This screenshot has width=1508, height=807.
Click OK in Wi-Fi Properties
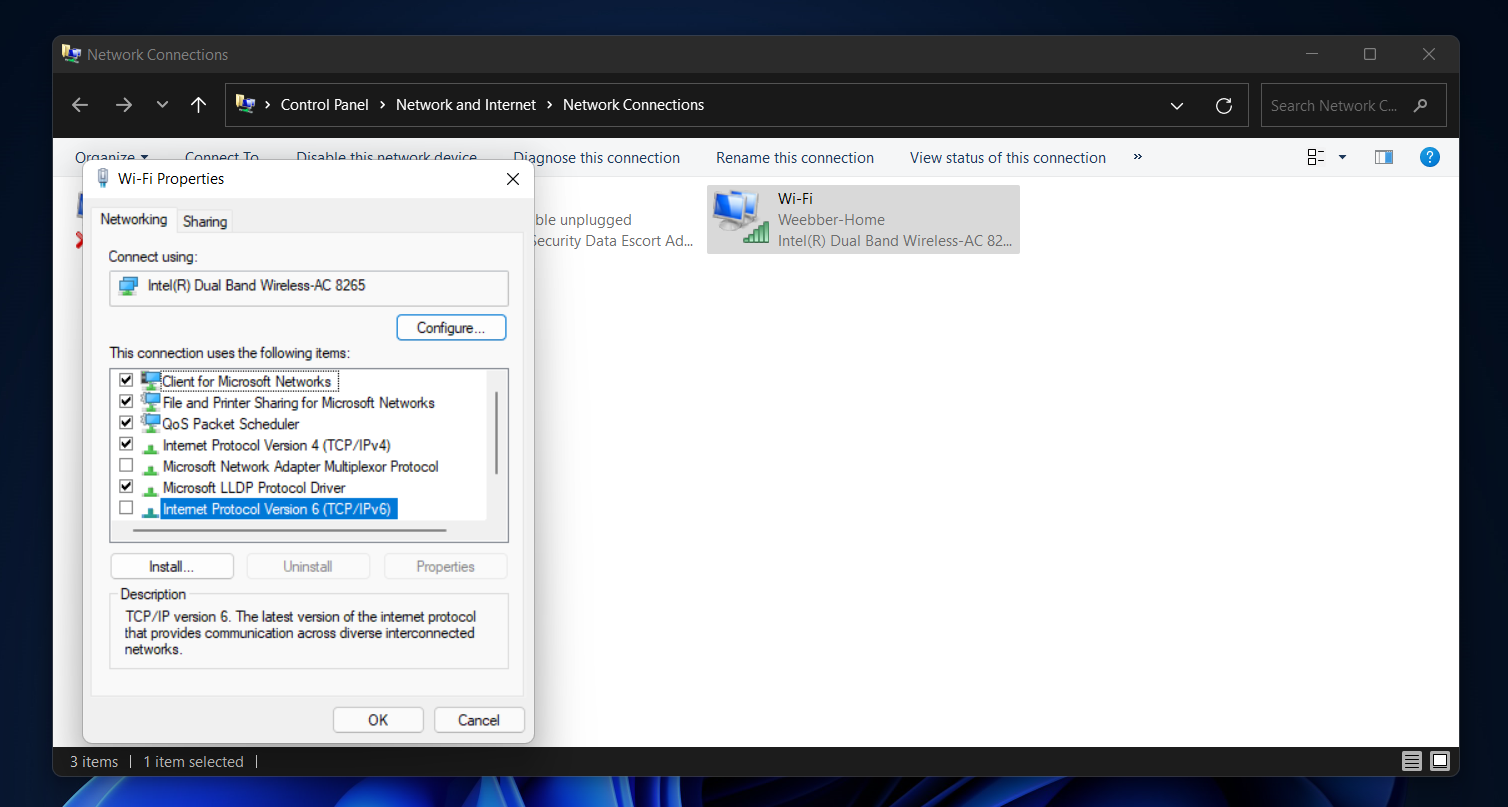point(378,720)
